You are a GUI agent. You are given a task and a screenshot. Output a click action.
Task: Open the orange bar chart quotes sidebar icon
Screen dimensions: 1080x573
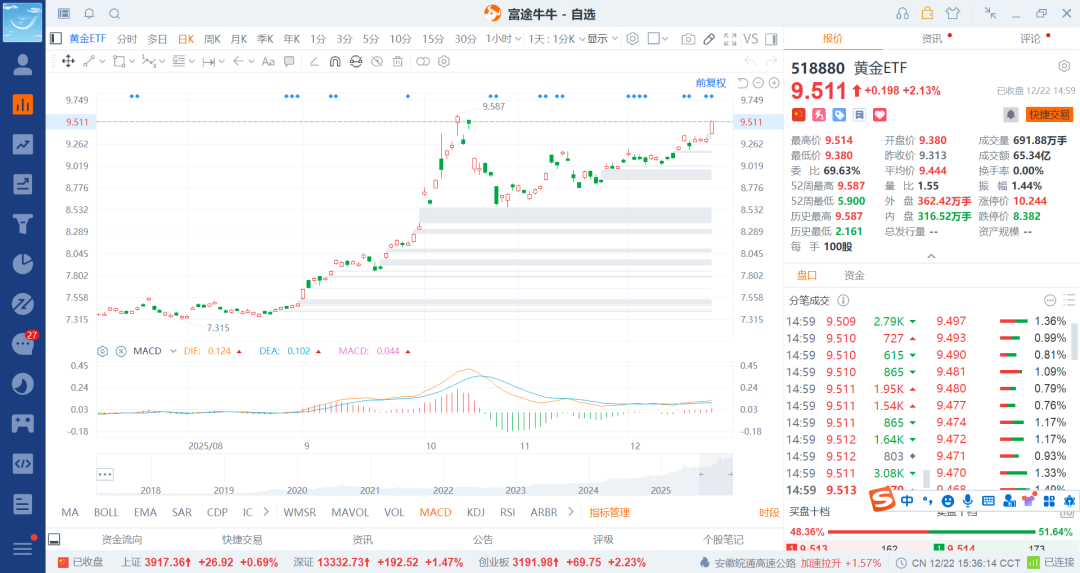point(23,104)
